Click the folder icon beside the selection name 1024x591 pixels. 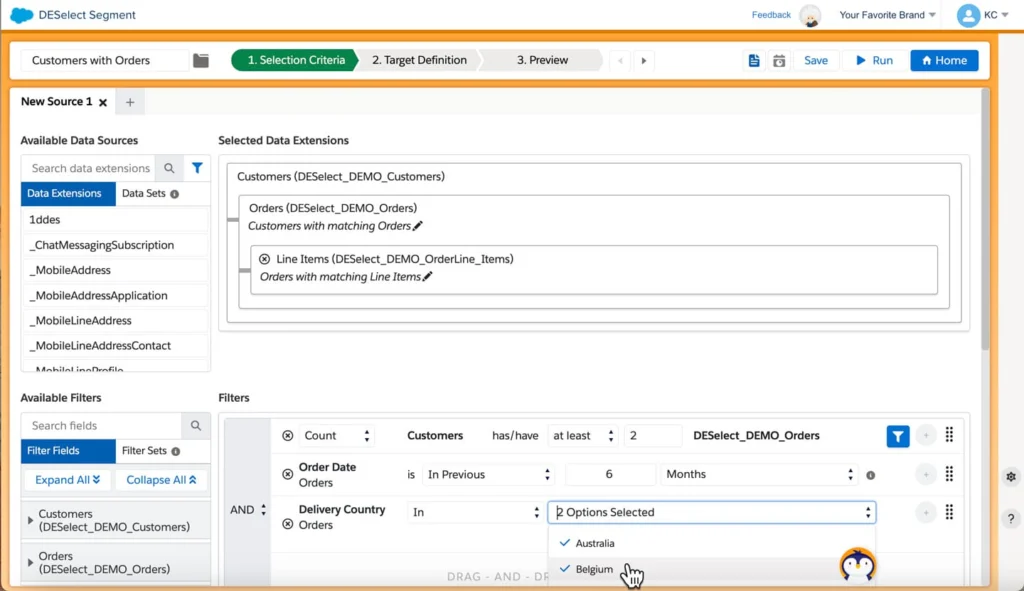(201, 60)
